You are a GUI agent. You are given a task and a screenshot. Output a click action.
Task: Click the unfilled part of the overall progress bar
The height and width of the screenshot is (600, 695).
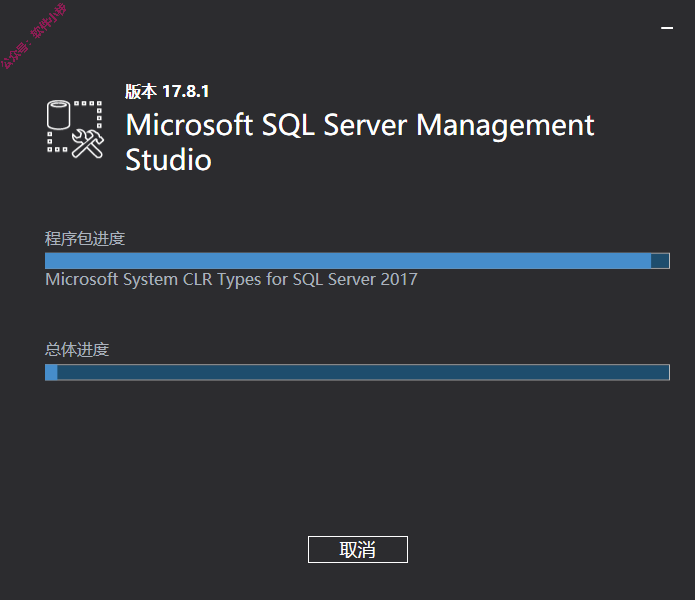[363, 372]
